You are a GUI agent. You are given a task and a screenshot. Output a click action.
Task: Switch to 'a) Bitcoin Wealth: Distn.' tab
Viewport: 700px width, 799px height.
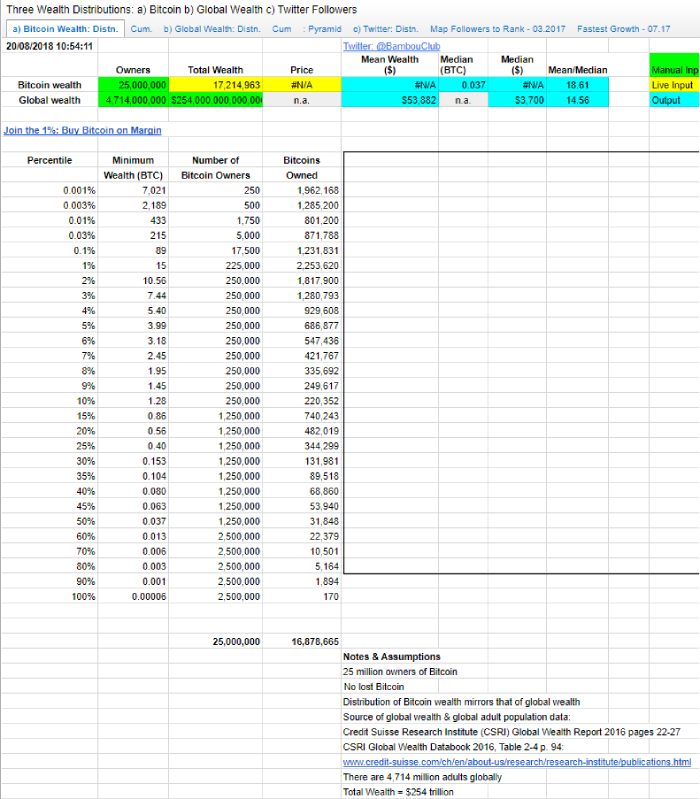pos(65,29)
